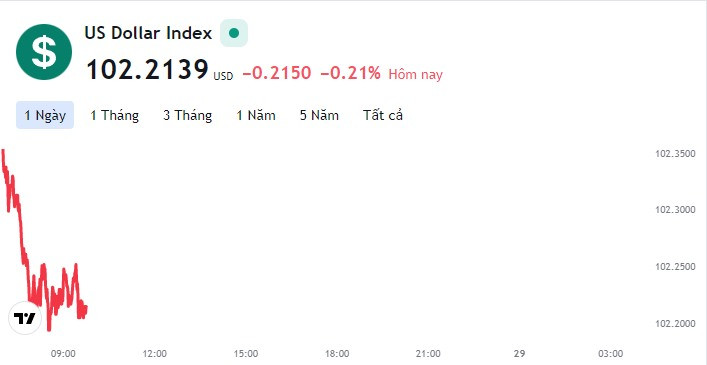Click the 29 date axis marker

(519, 354)
